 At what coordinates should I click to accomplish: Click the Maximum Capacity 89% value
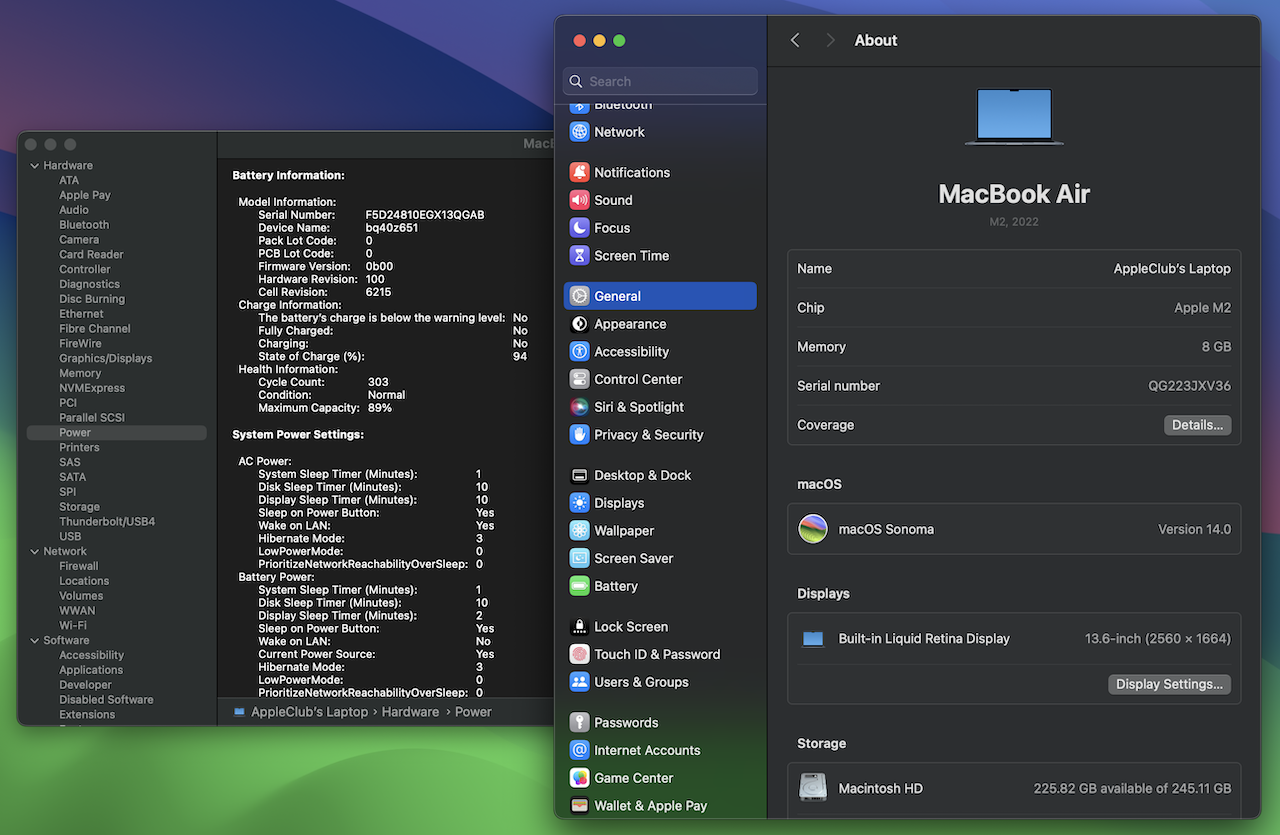[x=380, y=408]
